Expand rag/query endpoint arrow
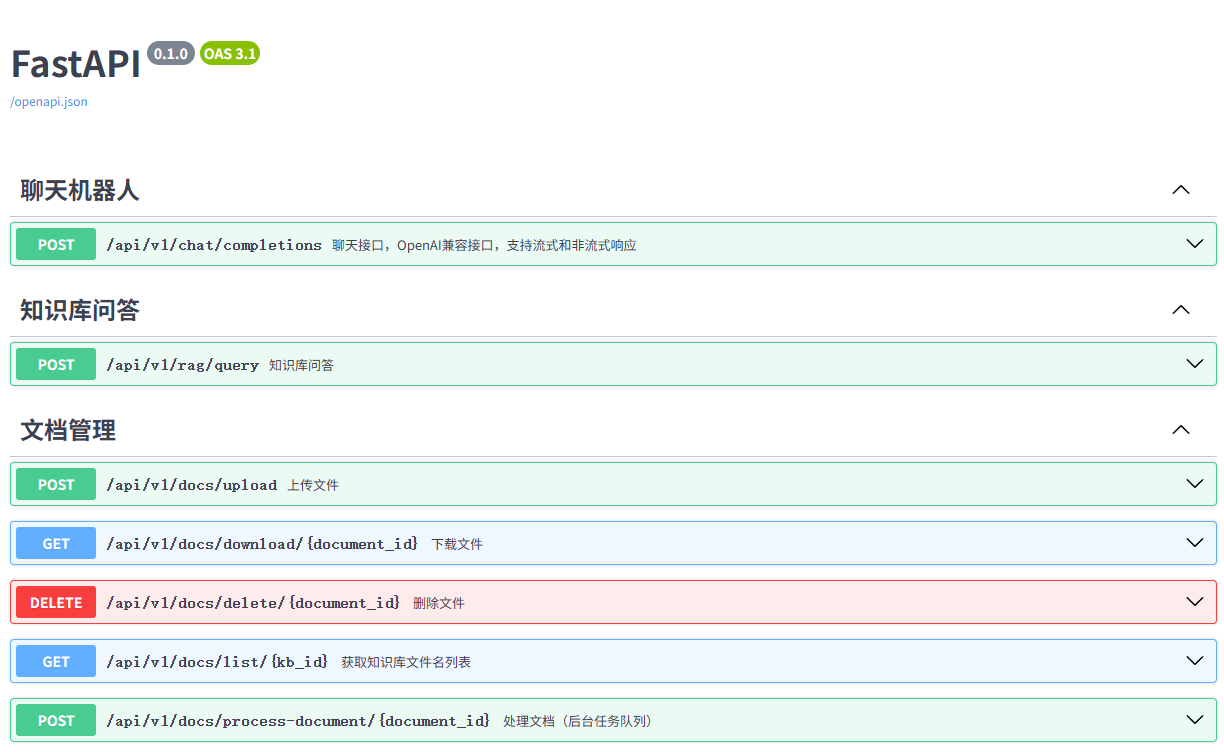Image resolution: width=1224 pixels, height=752 pixels. [x=1194, y=364]
